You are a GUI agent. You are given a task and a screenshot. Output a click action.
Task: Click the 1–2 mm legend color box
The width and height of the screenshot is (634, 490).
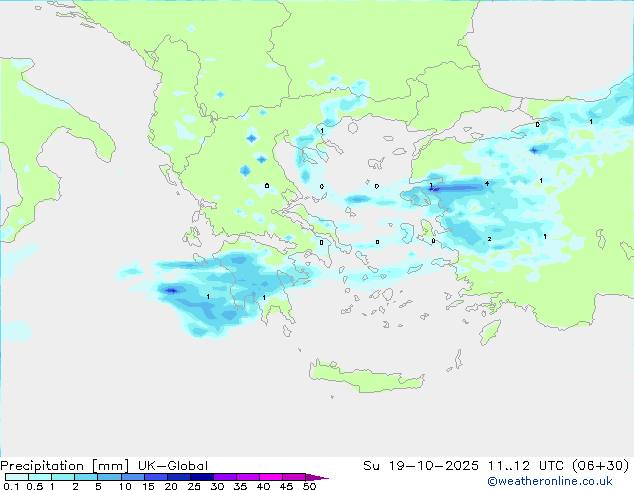[63, 477]
